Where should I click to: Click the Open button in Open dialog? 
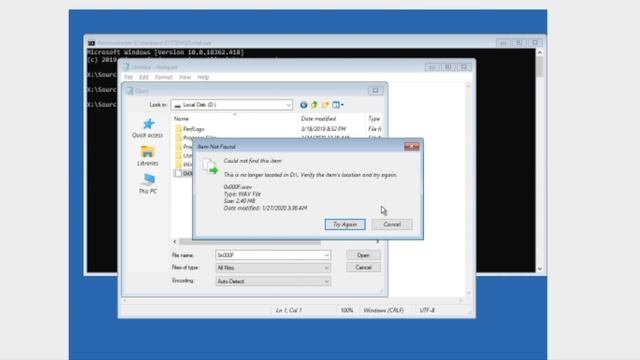tap(363, 255)
